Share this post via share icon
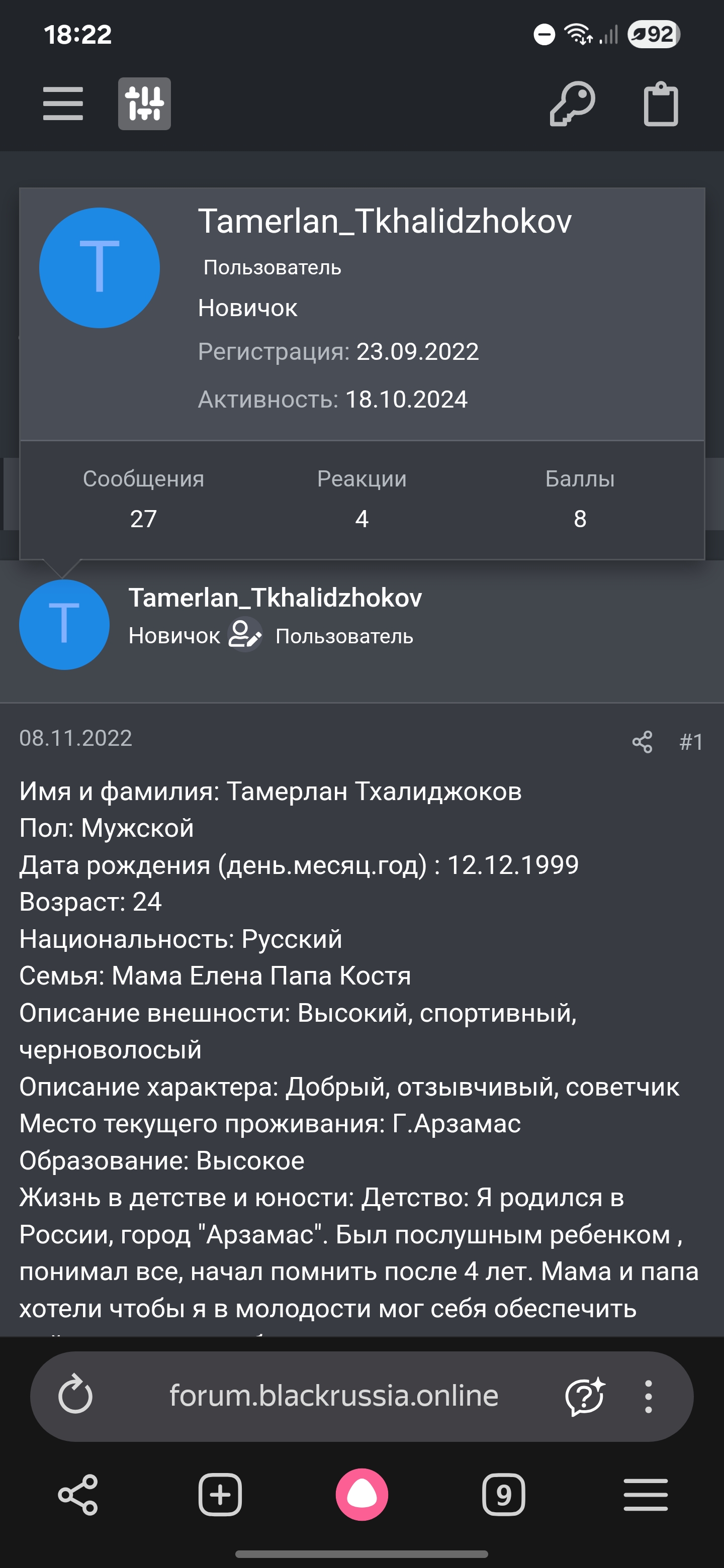Image resolution: width=724 pixels, height=1568 pixels. coord(642,742)
